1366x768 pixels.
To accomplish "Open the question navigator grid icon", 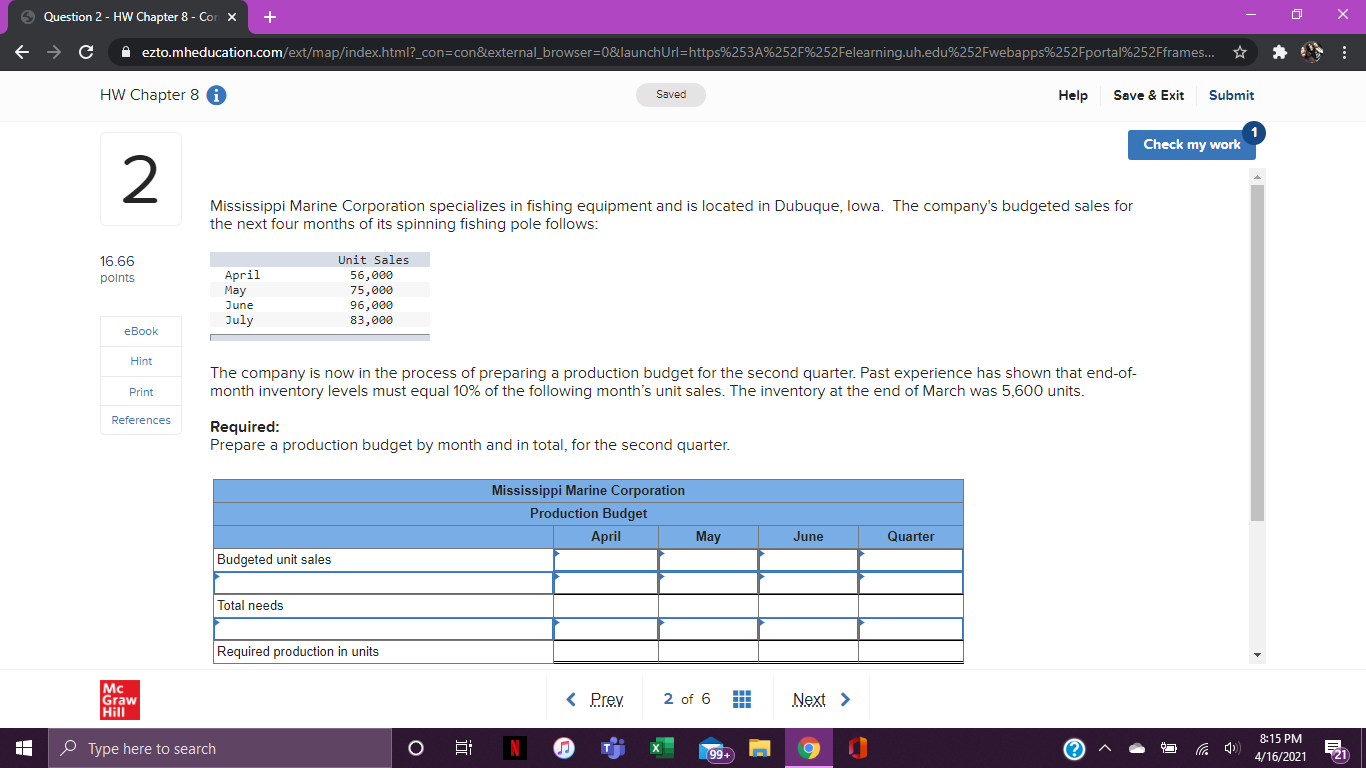I will [x=741, y=699].
